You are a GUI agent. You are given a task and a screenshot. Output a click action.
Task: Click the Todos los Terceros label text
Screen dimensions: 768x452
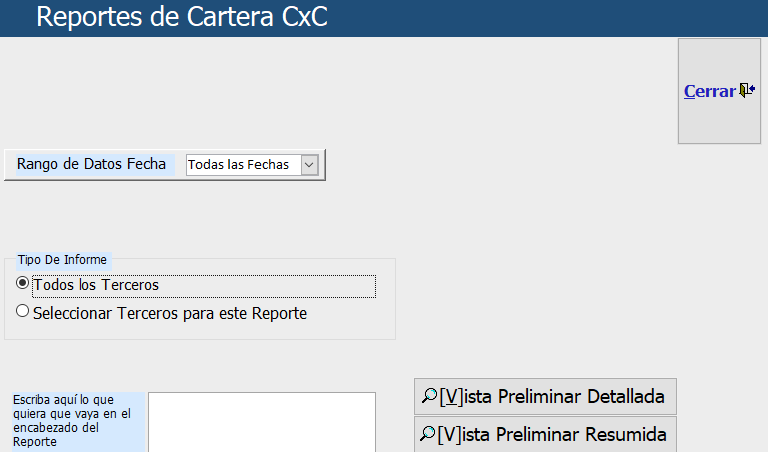pos(96,285)
